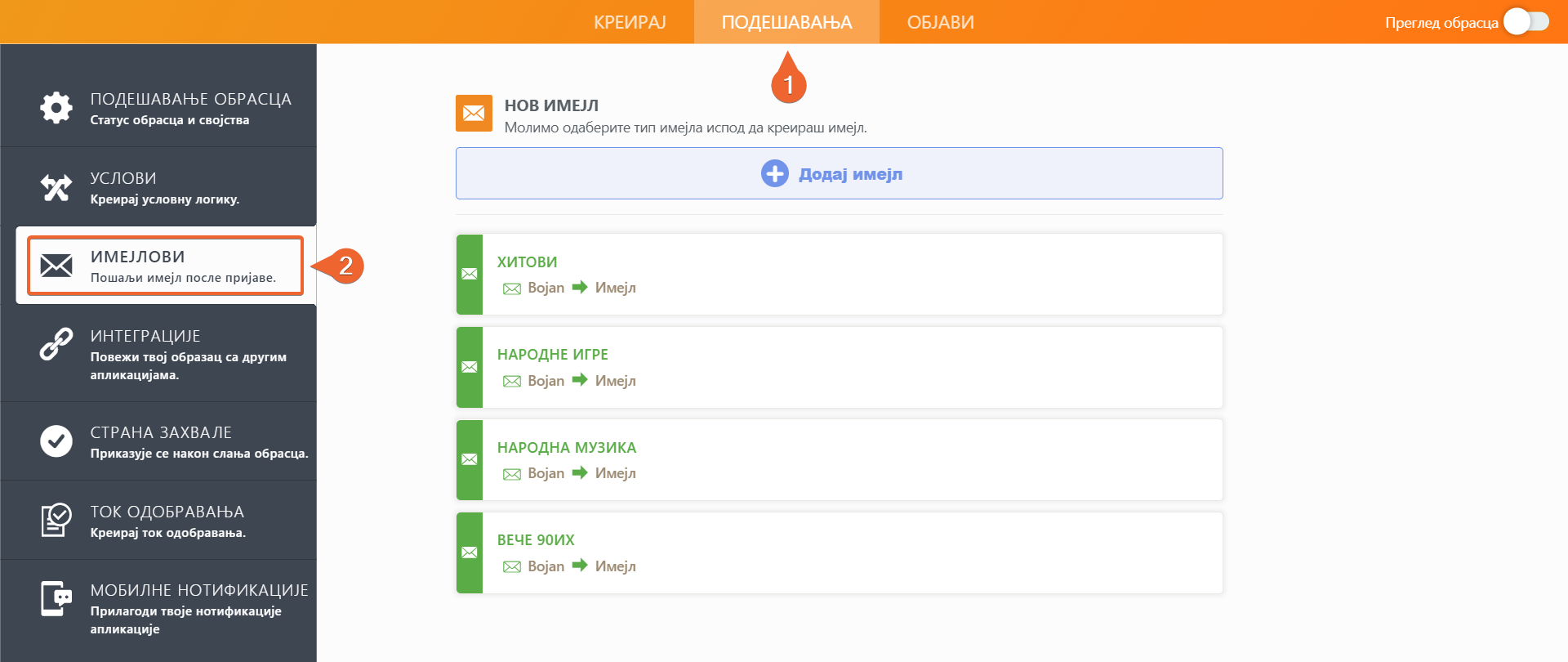Click the envelope icon in Имејлови item
Screen dimensions: 1568x662
pyautogui.click(x=56, y=266)
